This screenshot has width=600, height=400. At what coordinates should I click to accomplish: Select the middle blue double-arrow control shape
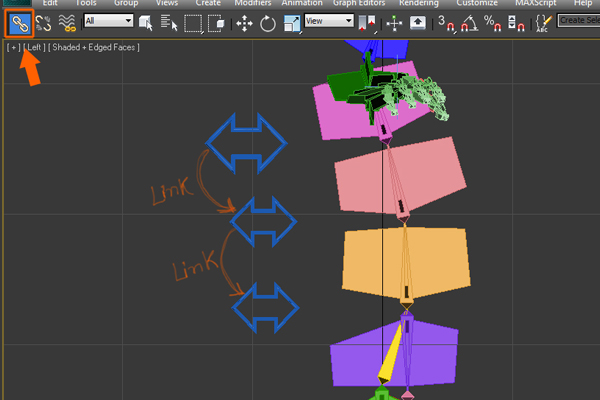(x=263, y=221)
